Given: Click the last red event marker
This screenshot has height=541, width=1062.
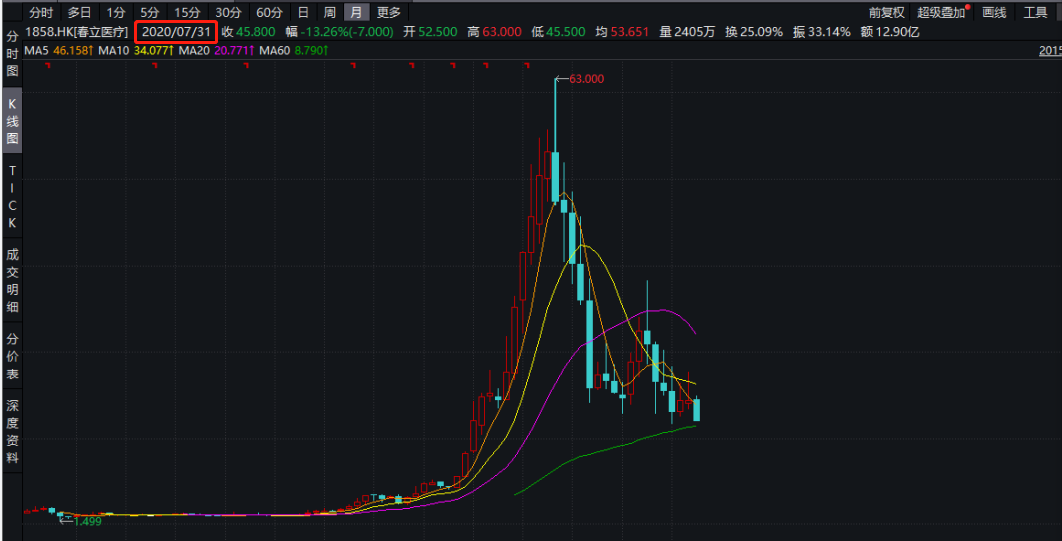Looking at the screenshot, I should pos(527,66).
